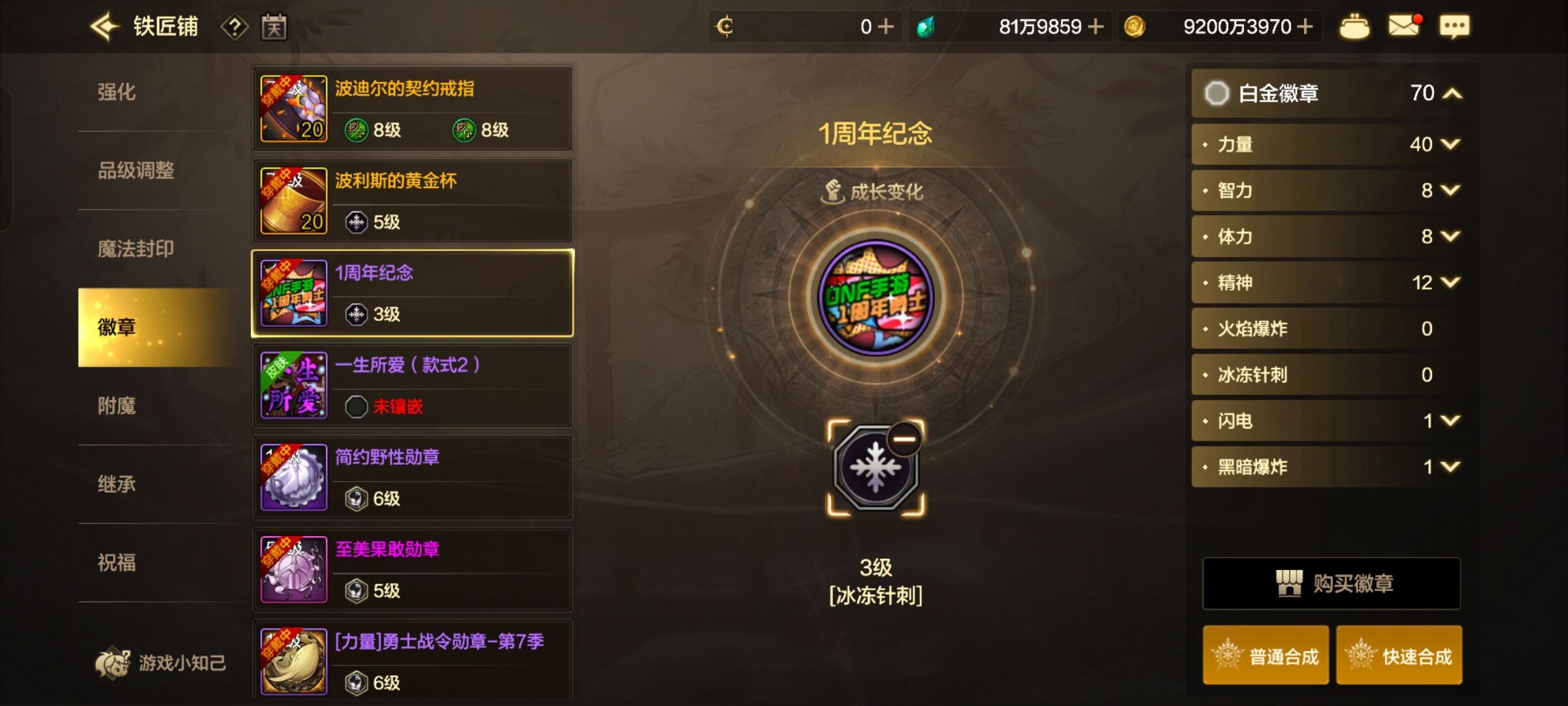This screenshot has width=1568, height=706.
Task: Add gold coins with the plus icon
Action: 1304,27
